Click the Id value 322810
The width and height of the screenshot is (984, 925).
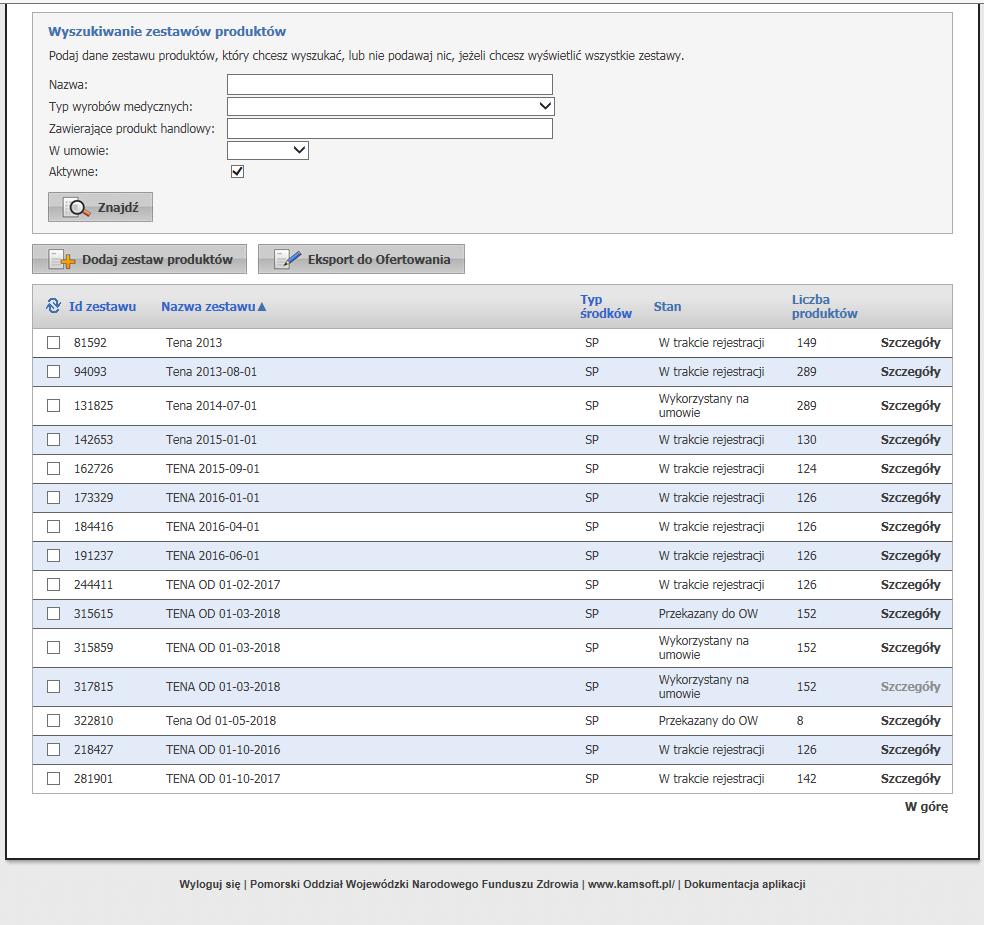tap(94, 720)
